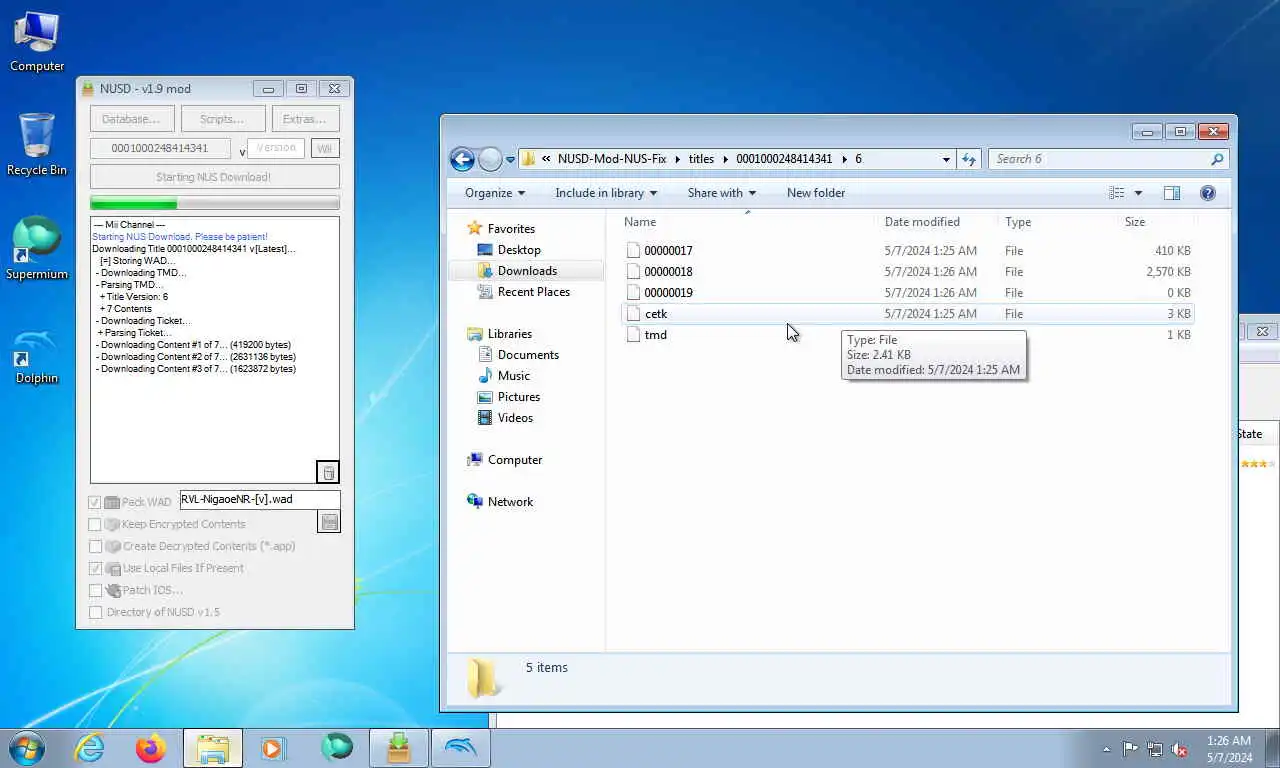Click the Wii button in NUSD
This screenshot has height=768, width=1280.
(325, 148)
